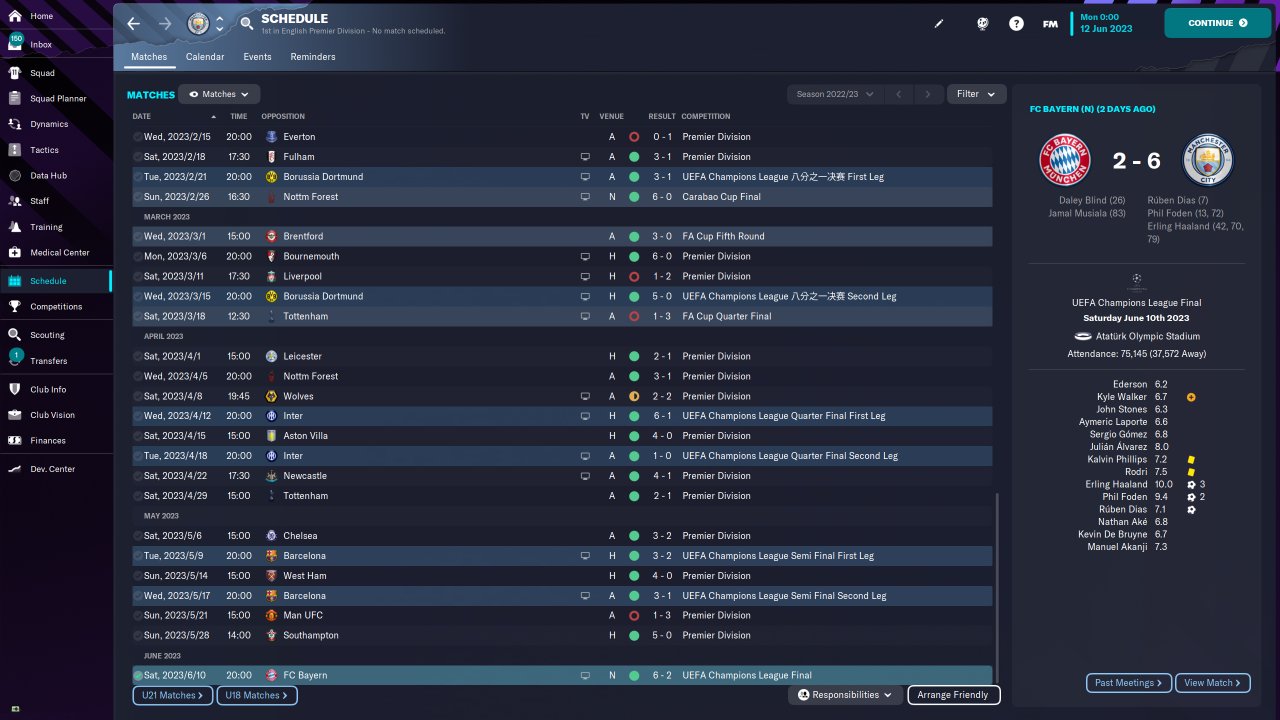
Task: Open Past Meetings
Action: coord(1129,683)
